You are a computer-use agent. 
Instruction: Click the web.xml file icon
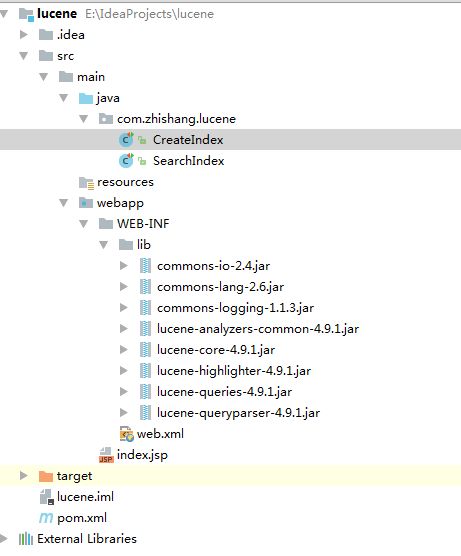coord(127,434)
